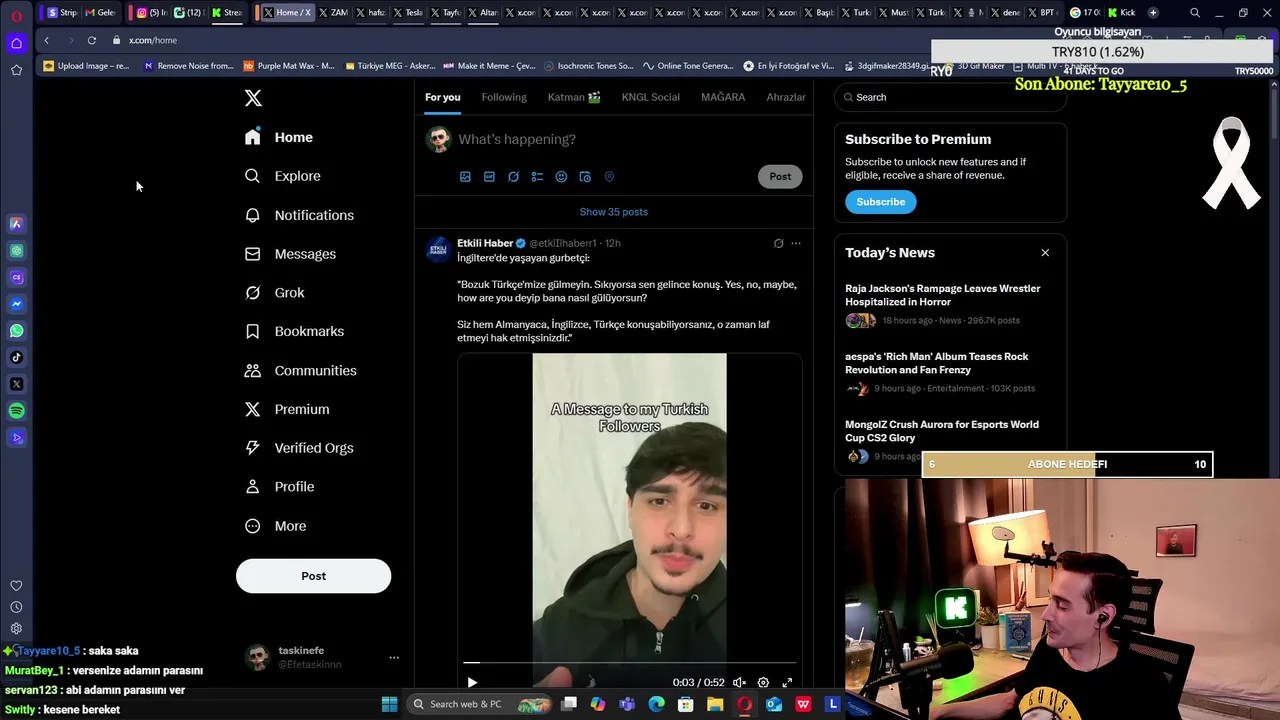Play the video in the post
This screenshot has width=1280, height=720.
(472, 683)
